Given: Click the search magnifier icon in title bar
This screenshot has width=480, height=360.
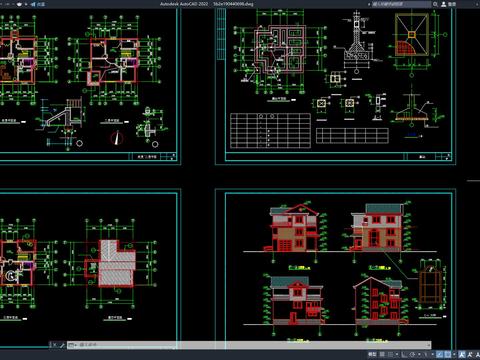Looking at the screenshot, I should [x=435, y=4].
